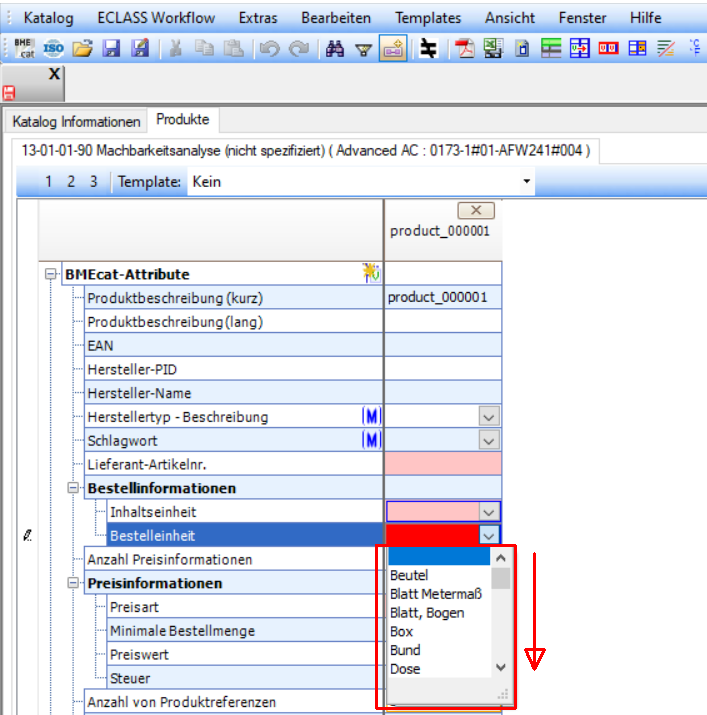Export to PDF with the Acrobat icon

(464, 48)
